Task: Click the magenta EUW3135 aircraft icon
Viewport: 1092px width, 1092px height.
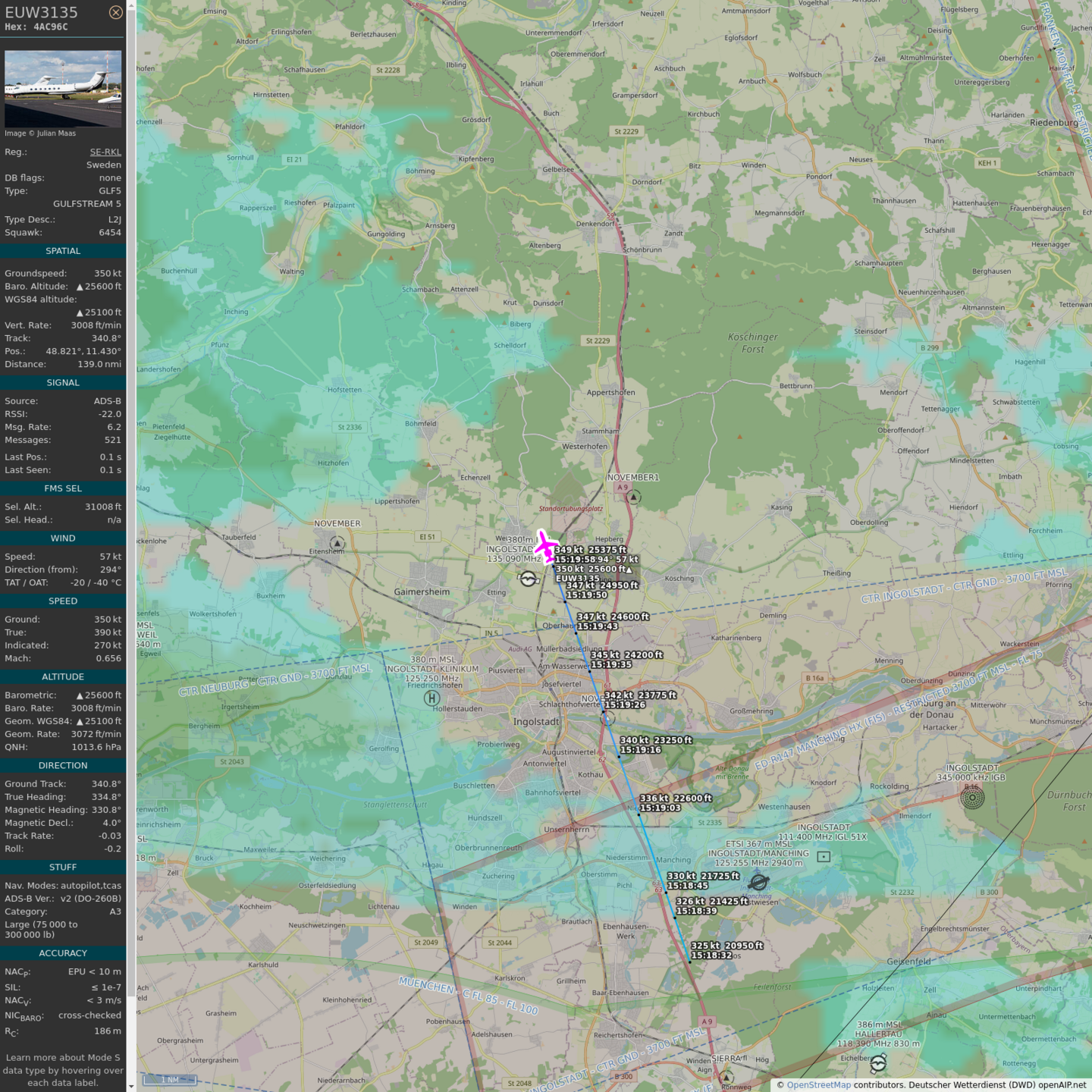Action: point(544,545)
